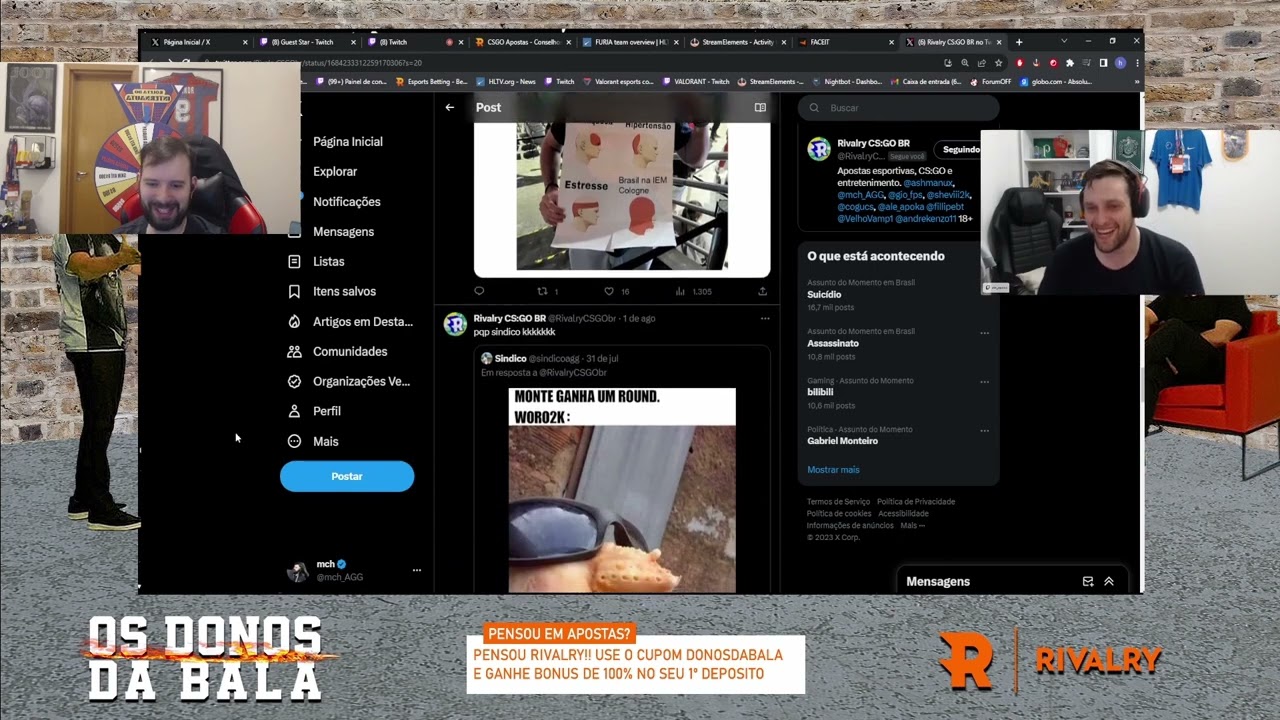Open the Estresse poster image
This screenshot has height=720, width=1280.
[x=622, y=196]
